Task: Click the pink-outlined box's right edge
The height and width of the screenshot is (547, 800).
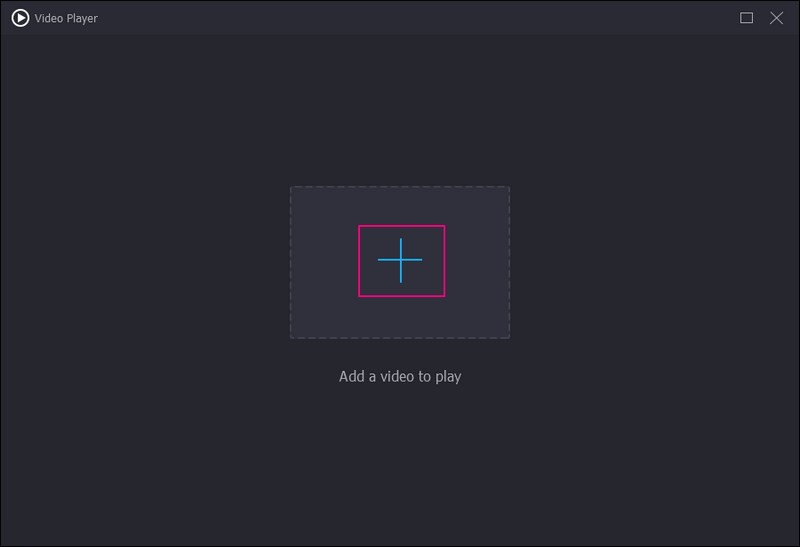Action: [x=444, y=261]
